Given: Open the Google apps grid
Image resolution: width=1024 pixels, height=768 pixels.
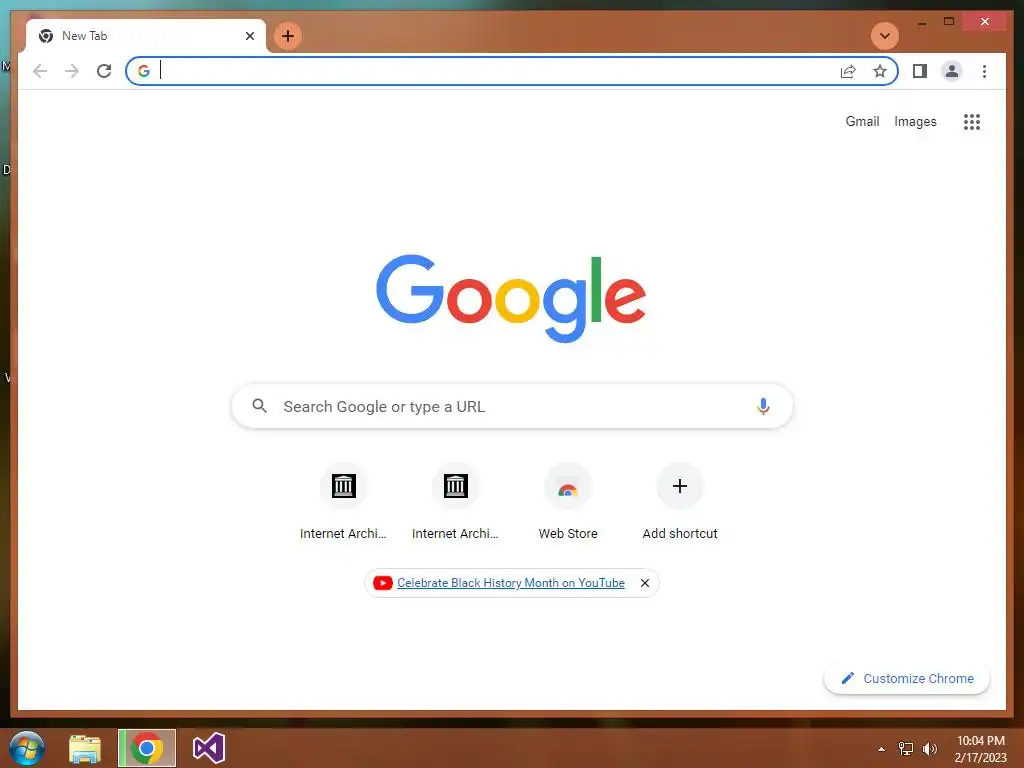Looking at the screenshot, I should point(972,121).
